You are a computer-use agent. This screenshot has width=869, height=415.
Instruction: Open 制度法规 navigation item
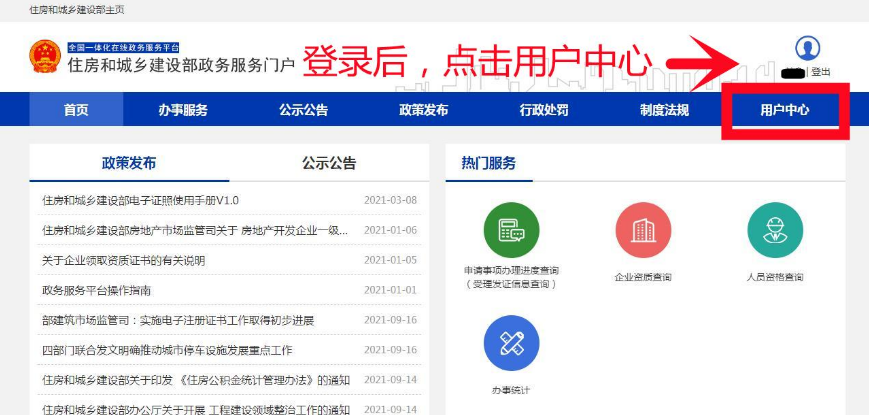coord(664,110)
